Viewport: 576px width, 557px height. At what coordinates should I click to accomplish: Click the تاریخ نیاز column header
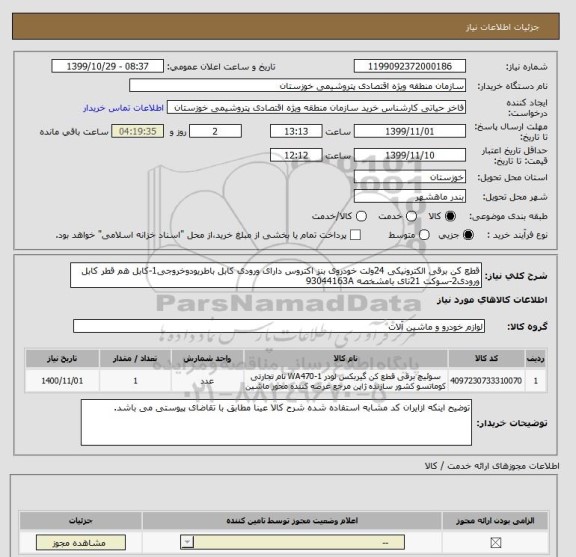(x=62, y=358)
